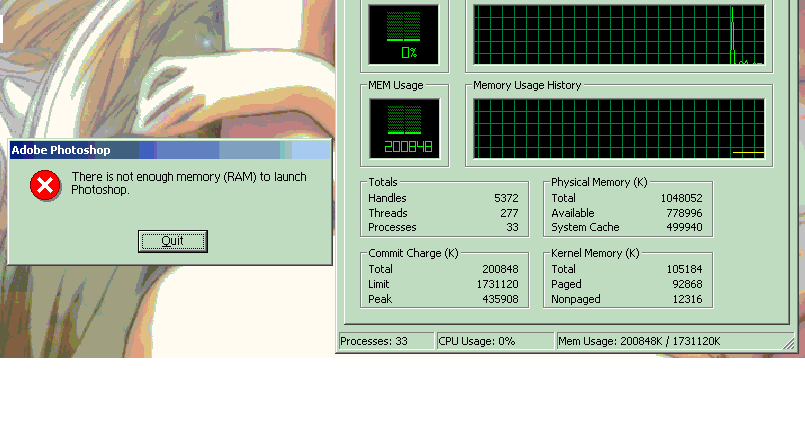Viewport: 805px width, 432px height.
Task: Select System Cache value 499940
Action: point(684,227)
